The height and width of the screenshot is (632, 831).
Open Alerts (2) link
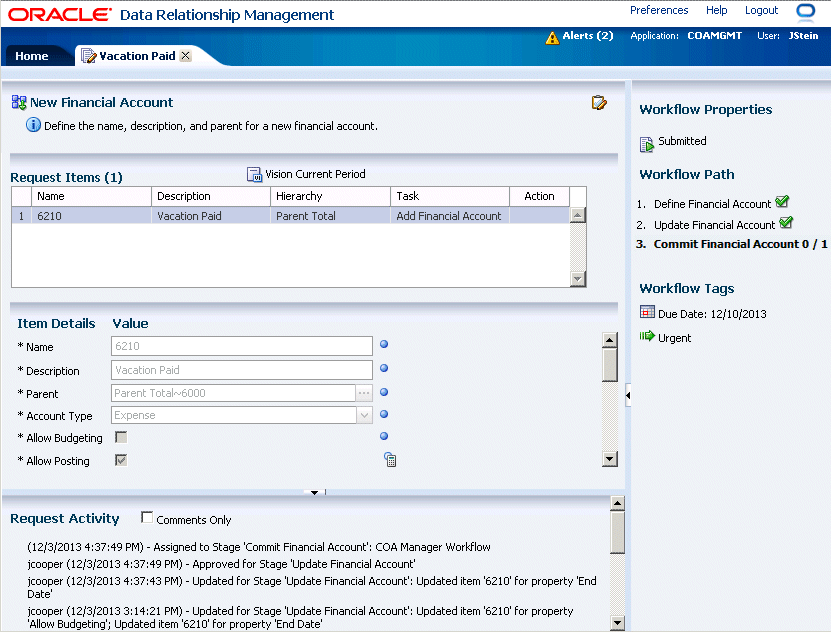point(588,35)
